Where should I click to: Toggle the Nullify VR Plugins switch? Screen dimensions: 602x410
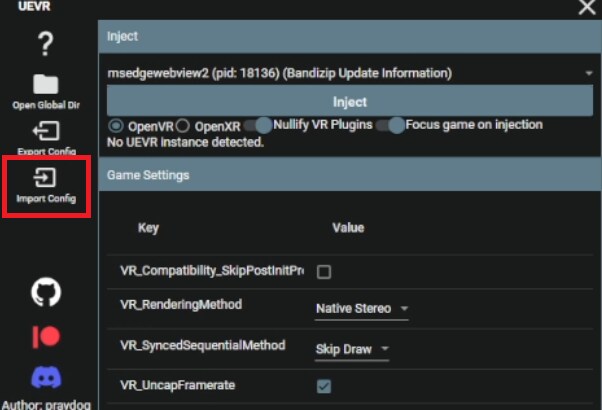tap(260, 126)
